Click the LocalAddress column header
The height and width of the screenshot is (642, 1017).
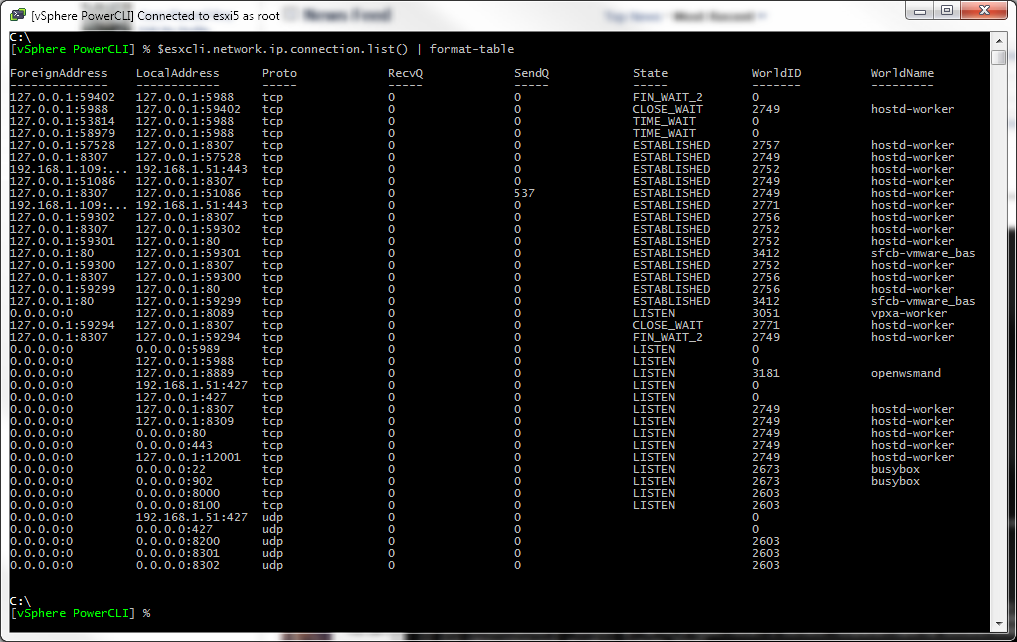click(x=178, y=73)
